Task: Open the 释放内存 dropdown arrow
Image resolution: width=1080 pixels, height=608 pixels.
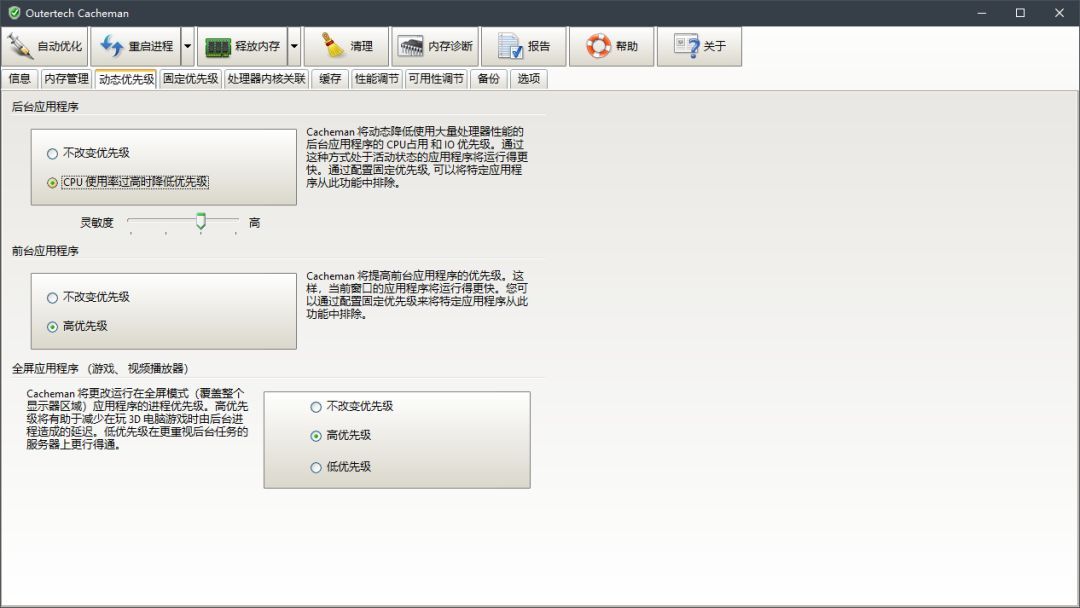Action: [x=294, y=46]
